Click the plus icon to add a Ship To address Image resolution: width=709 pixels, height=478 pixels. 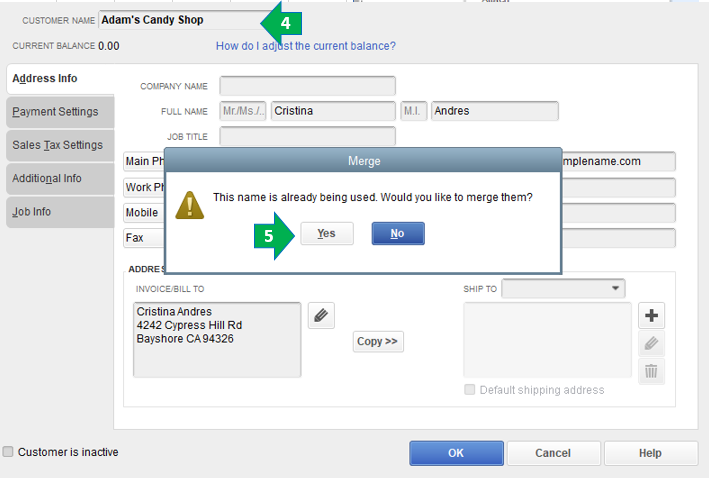(x=651, y=315)
